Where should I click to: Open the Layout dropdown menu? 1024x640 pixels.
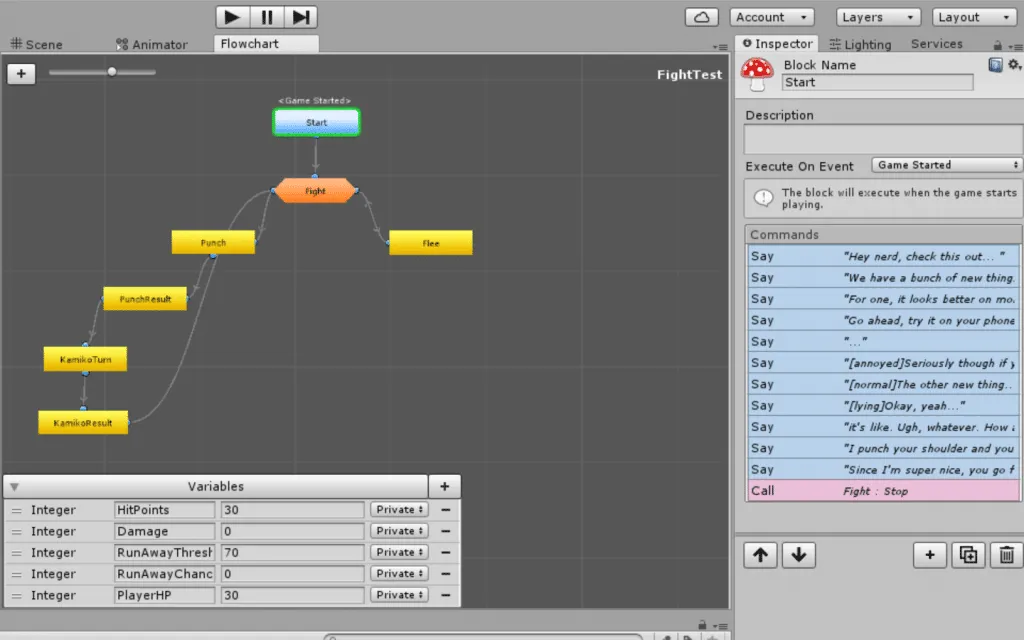972,16
